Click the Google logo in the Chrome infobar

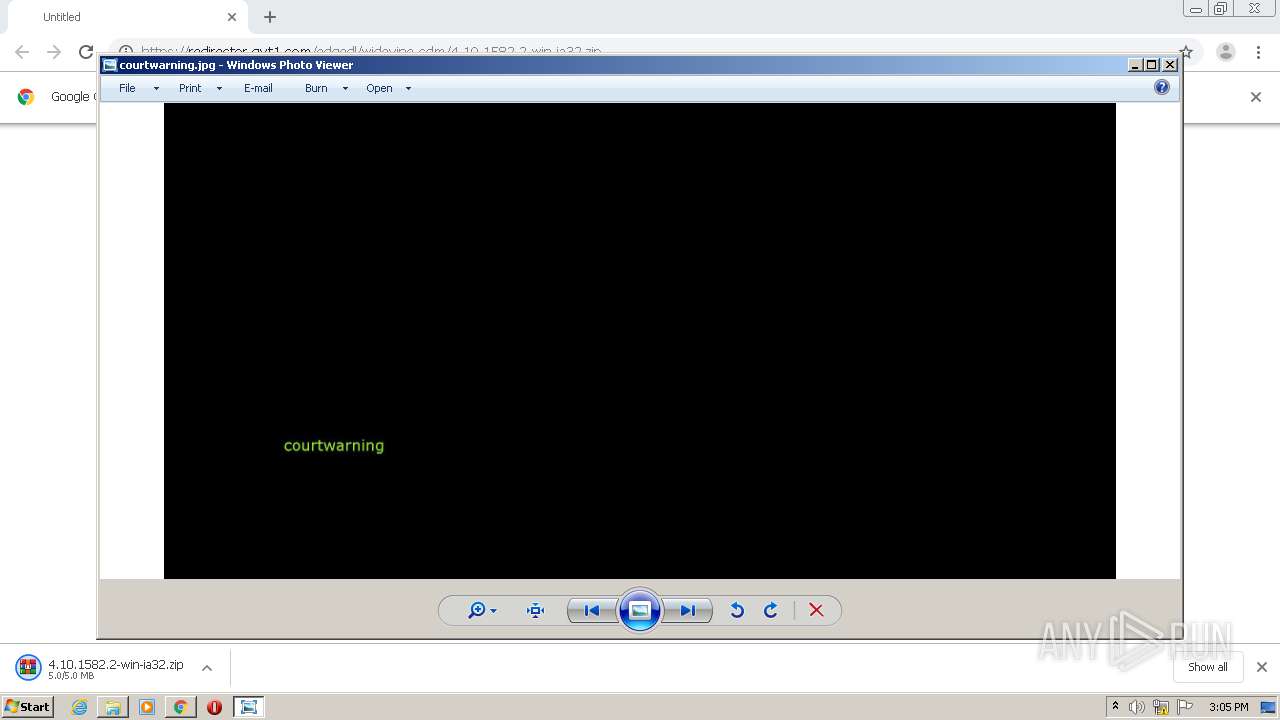(26, 96)
